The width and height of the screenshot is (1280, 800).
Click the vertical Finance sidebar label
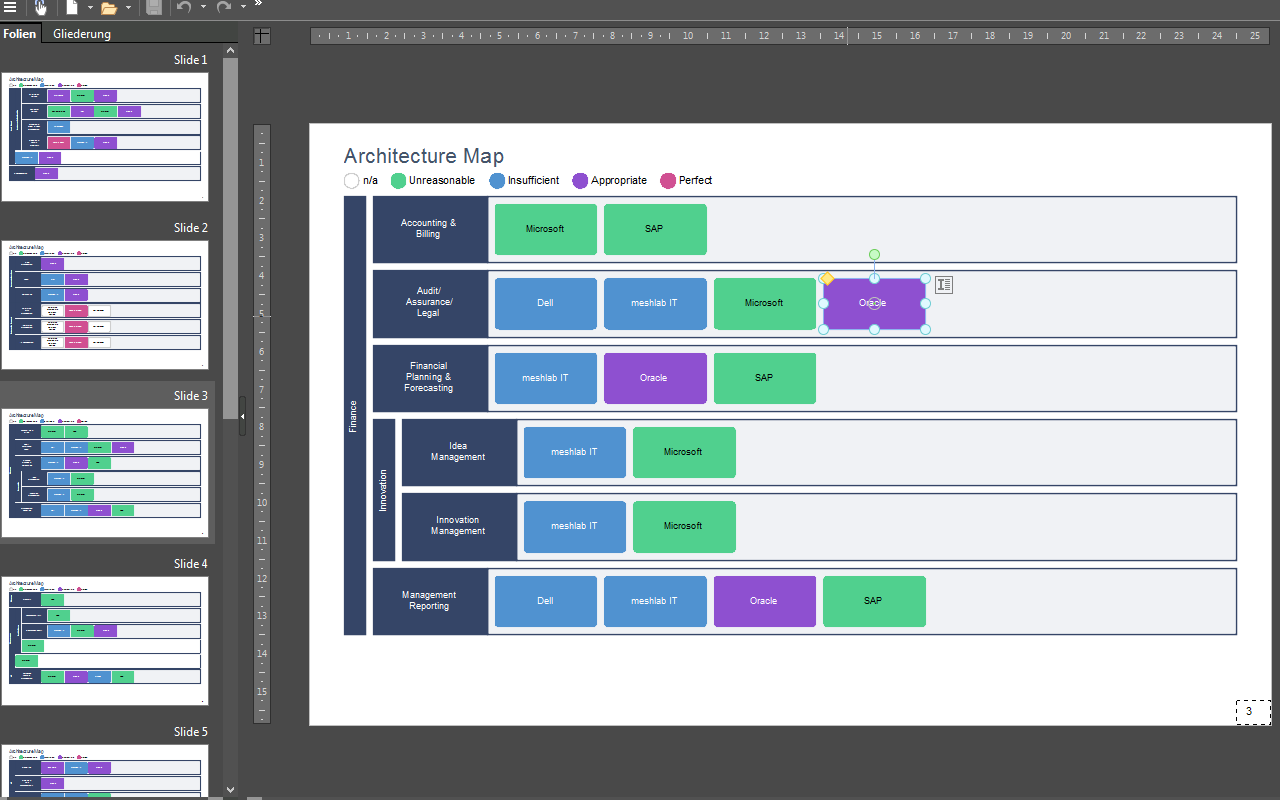pos(354,416)
